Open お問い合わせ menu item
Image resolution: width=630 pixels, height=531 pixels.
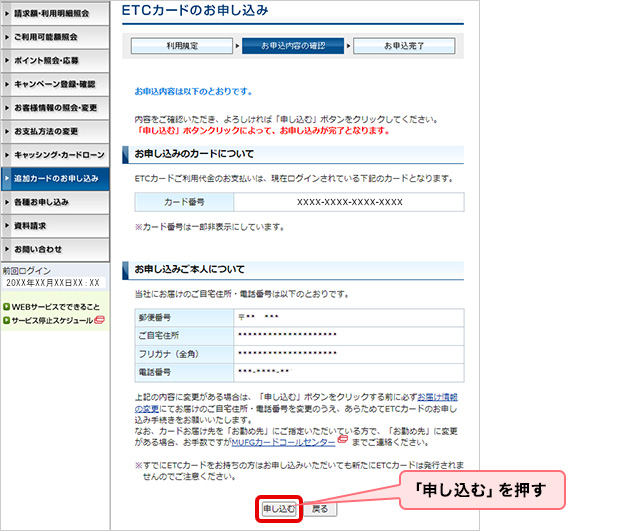53,249
